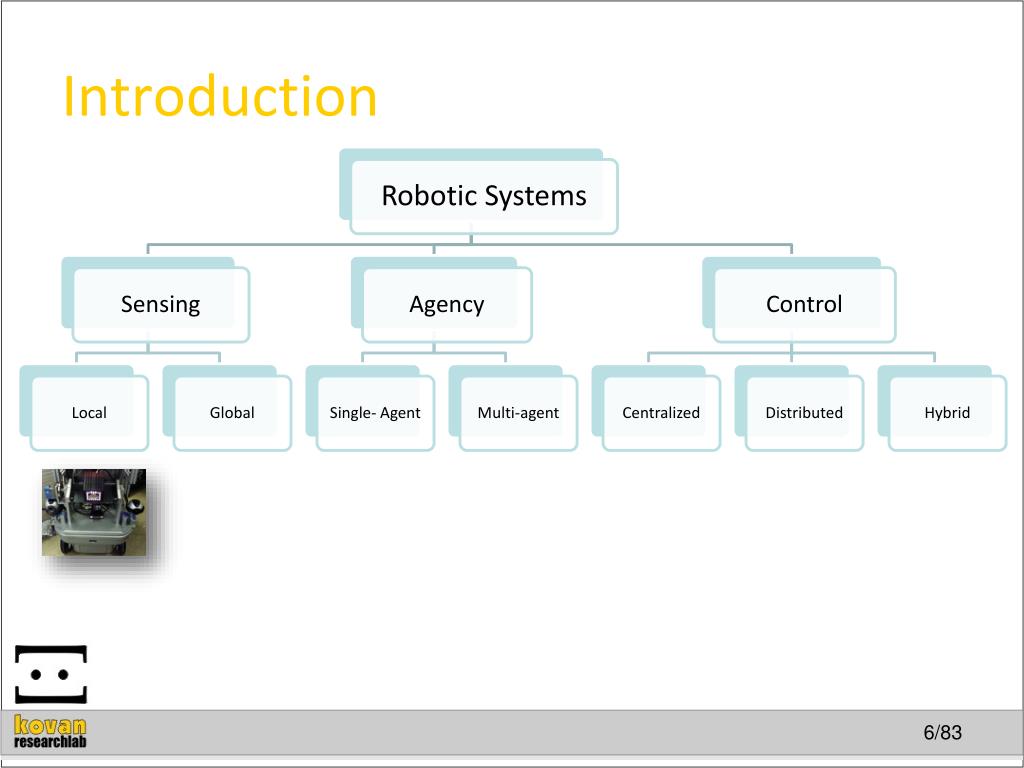Click the kovan researchlab logo
The height and width of the screenshot is (768, 1024).
coord(50,731)
